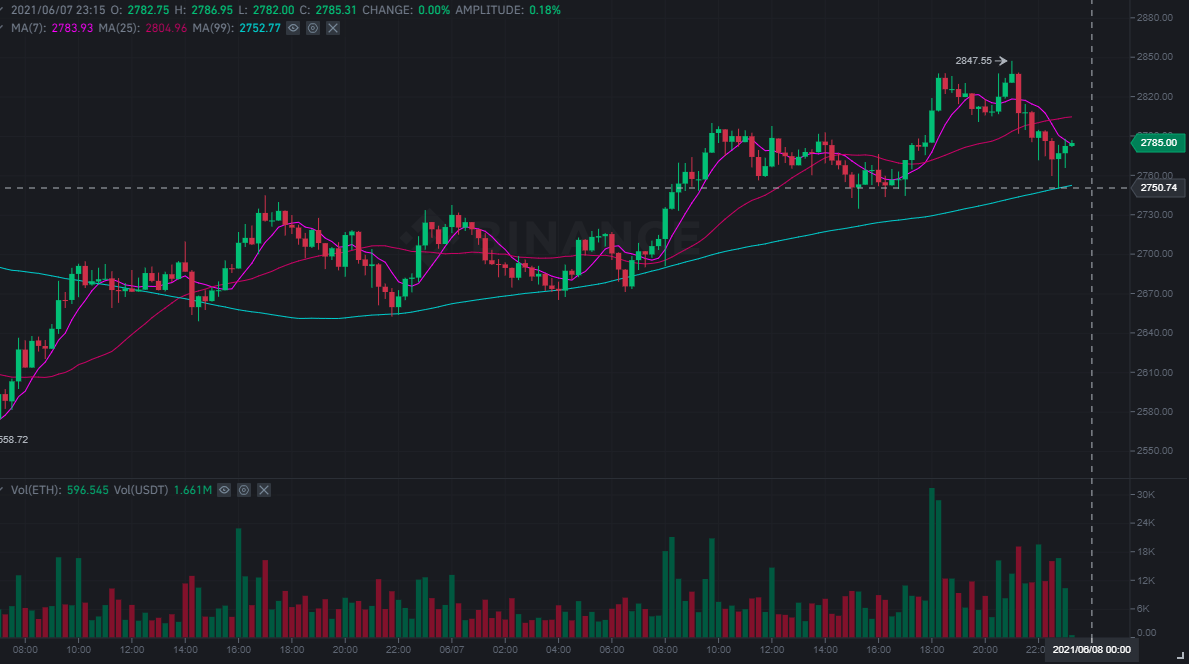Click the MA(99) value 2752.77
Image resolution: width=1189 pixels, height=664 pixels.
pos(260,28)
